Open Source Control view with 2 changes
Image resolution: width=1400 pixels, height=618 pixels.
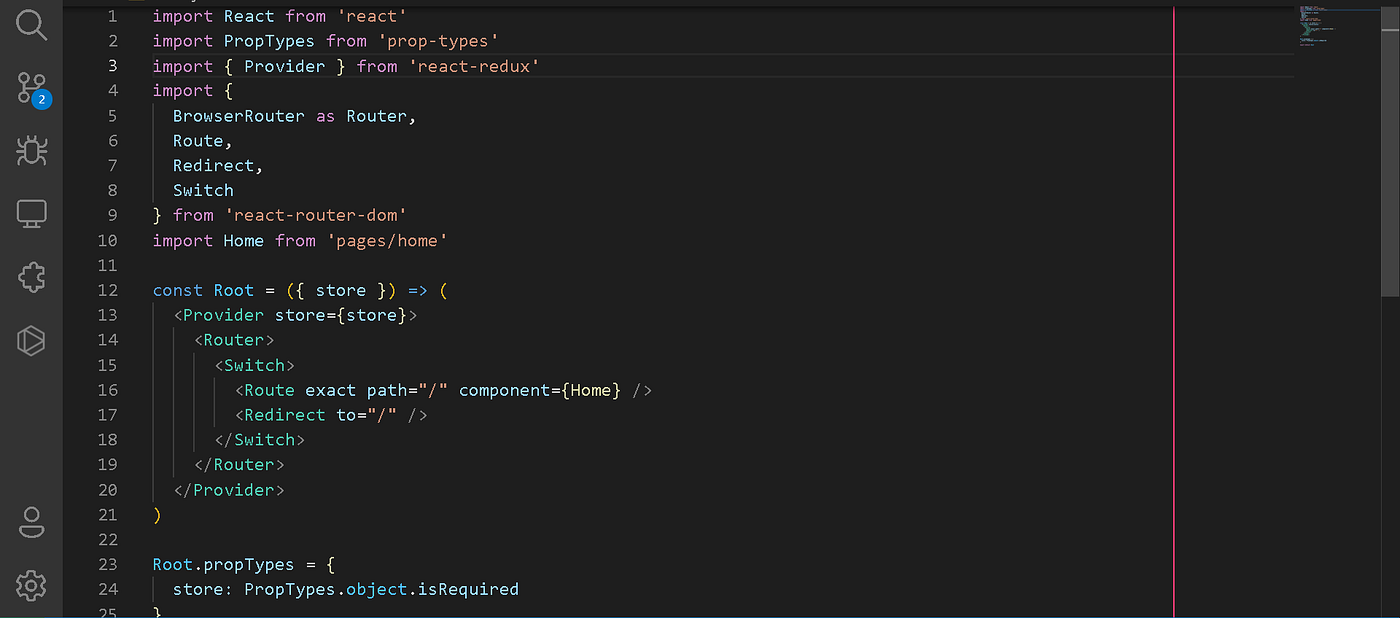32,89
